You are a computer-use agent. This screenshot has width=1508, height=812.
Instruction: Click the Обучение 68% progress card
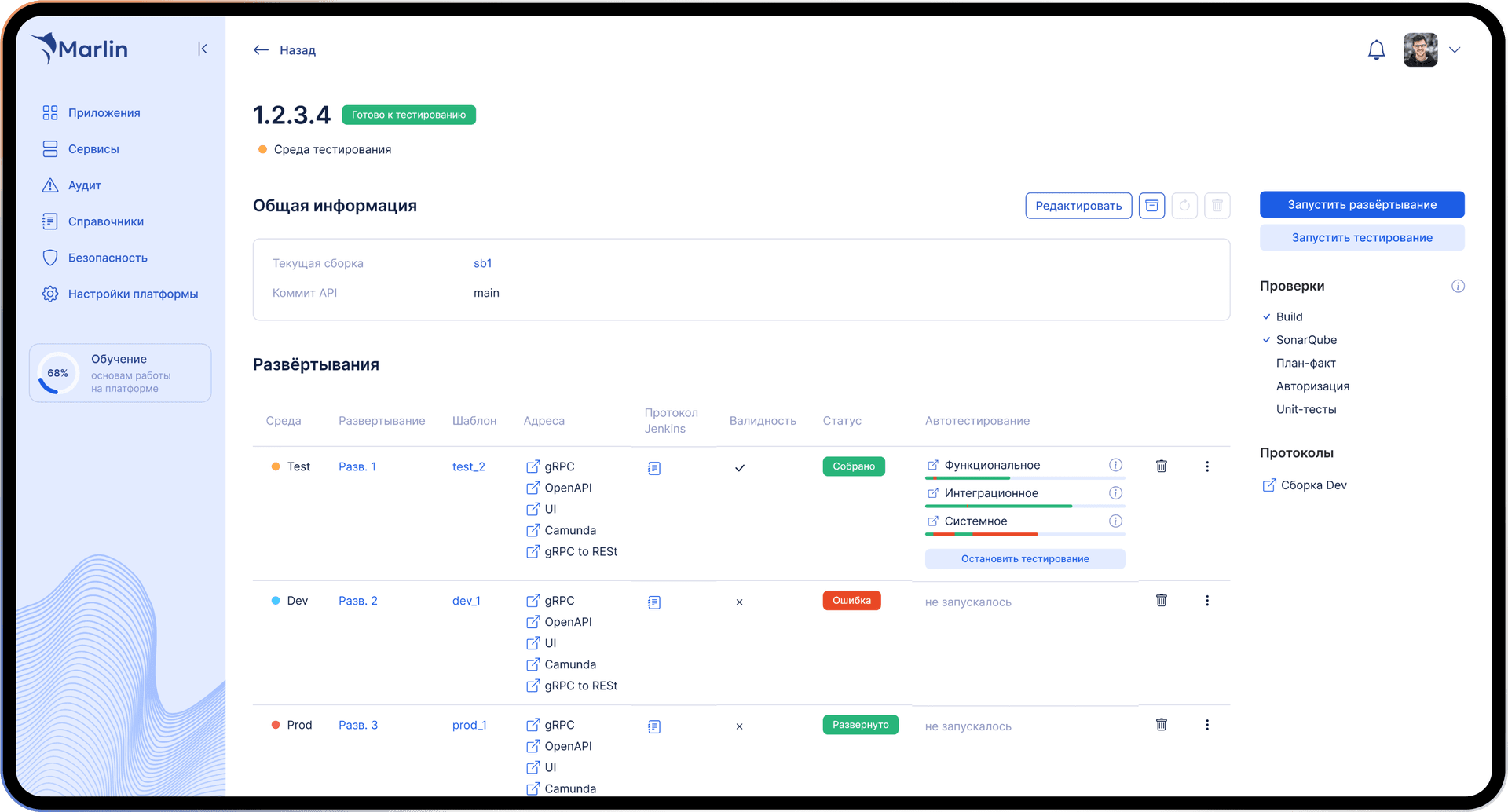point(120,373)
